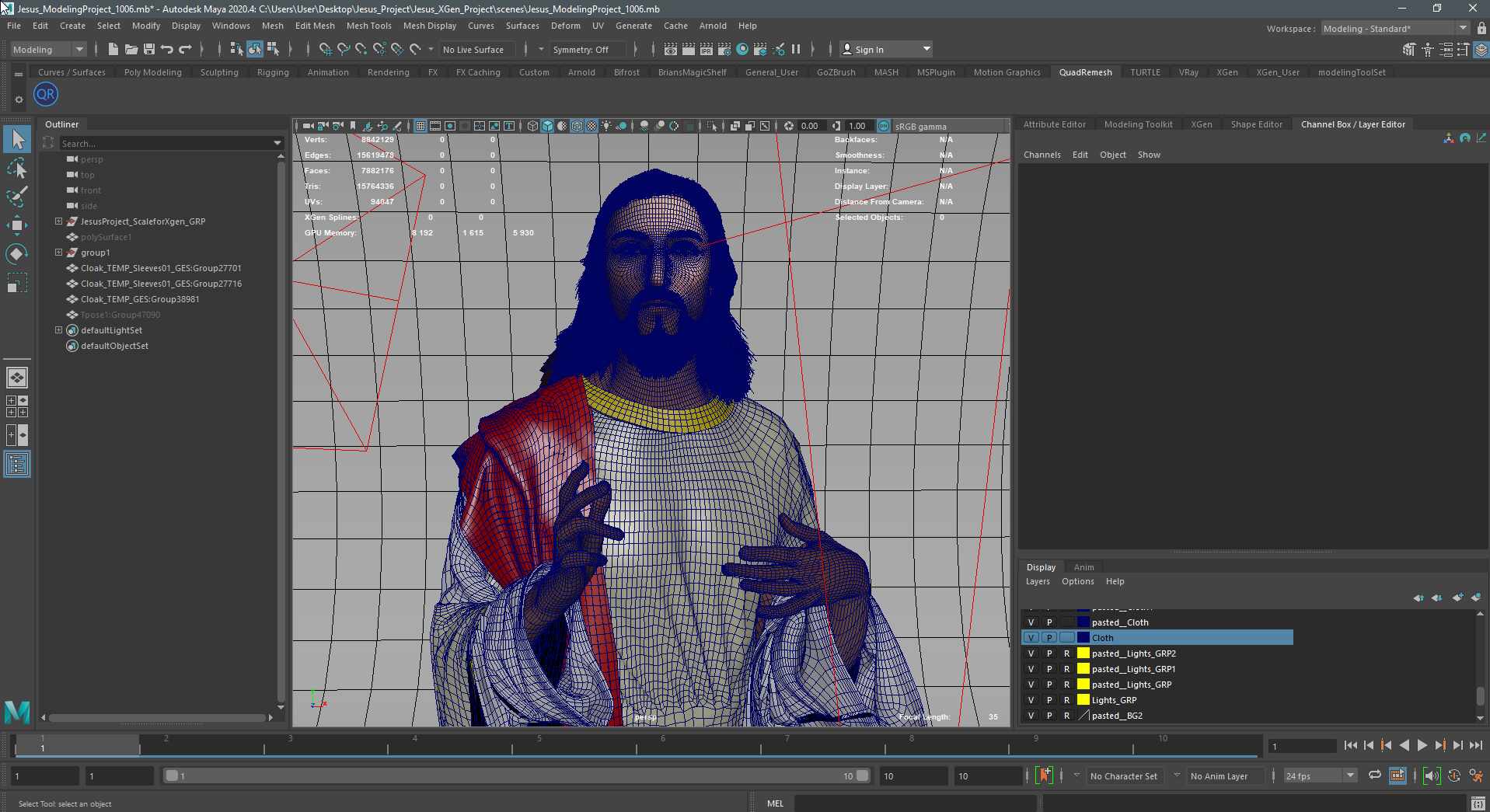1490x812 pixels.
Task: Select the Lasso tool in toolbox
Action: [17, 168]
